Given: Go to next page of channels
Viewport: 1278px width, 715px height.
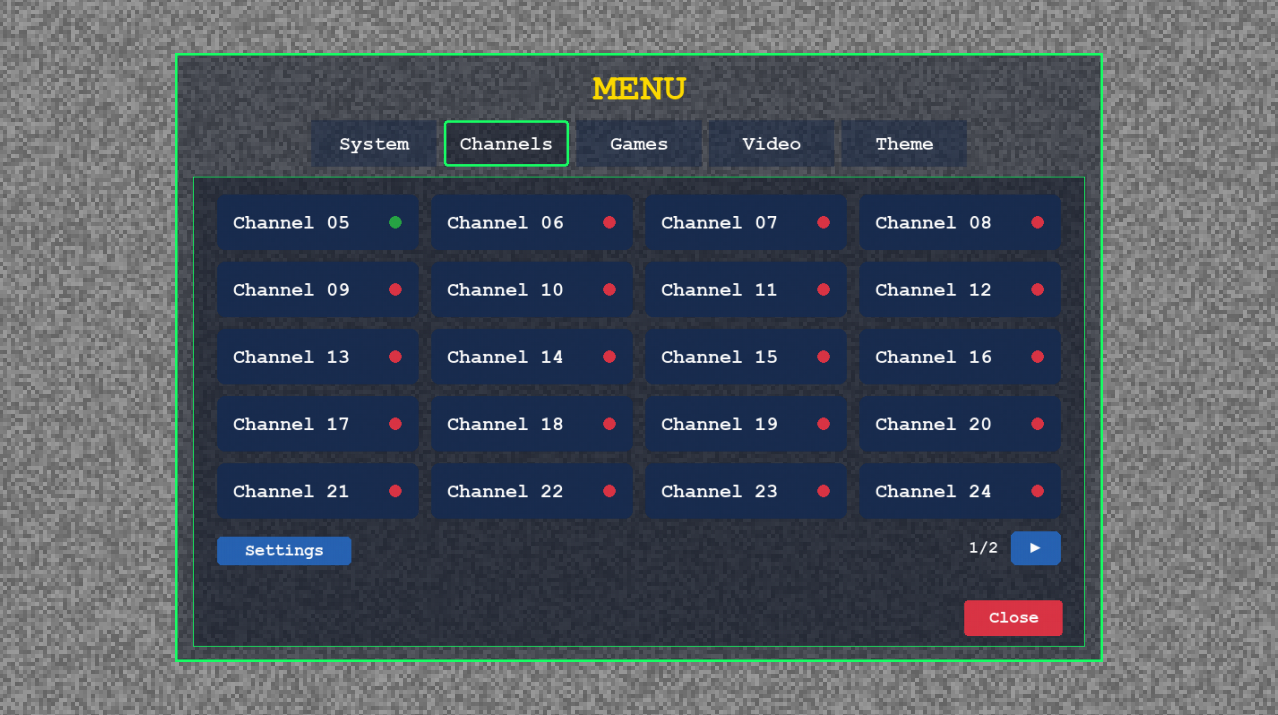Looking at the screenshot, I should click(1035, 548).
